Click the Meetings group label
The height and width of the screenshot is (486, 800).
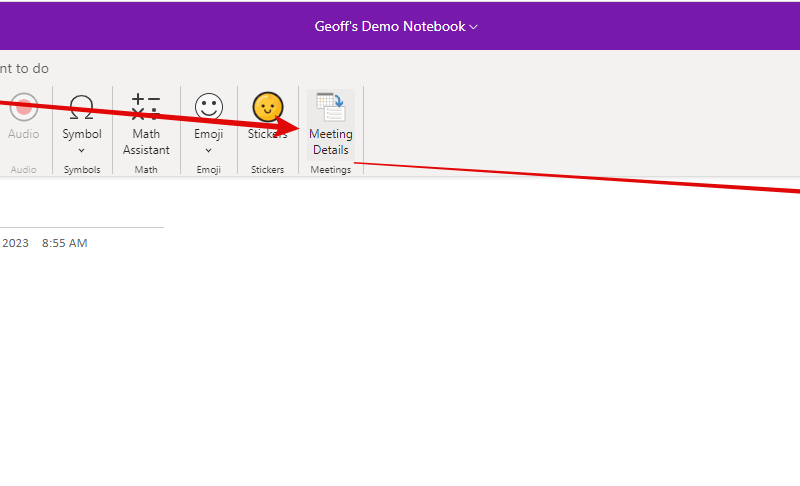[331, 170]
